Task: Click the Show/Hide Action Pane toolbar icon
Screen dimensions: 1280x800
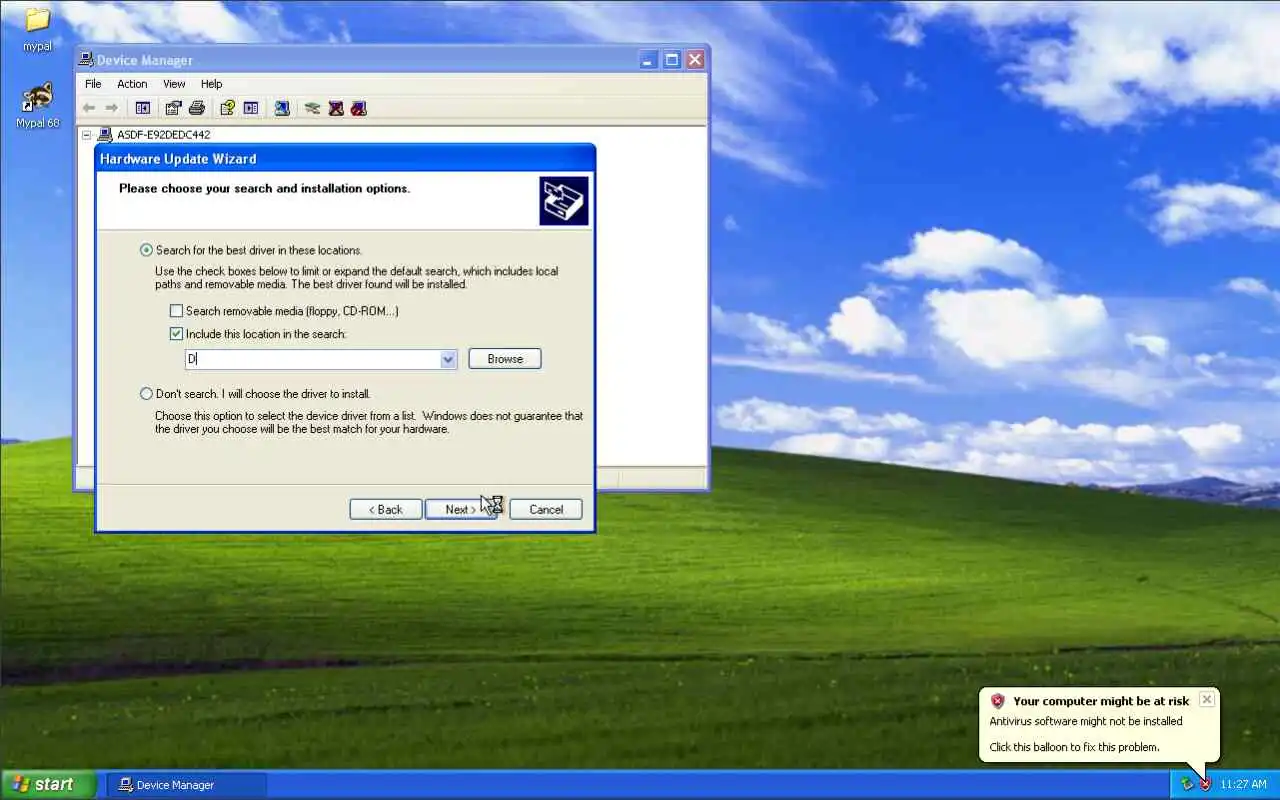Action: click(251, 108)
